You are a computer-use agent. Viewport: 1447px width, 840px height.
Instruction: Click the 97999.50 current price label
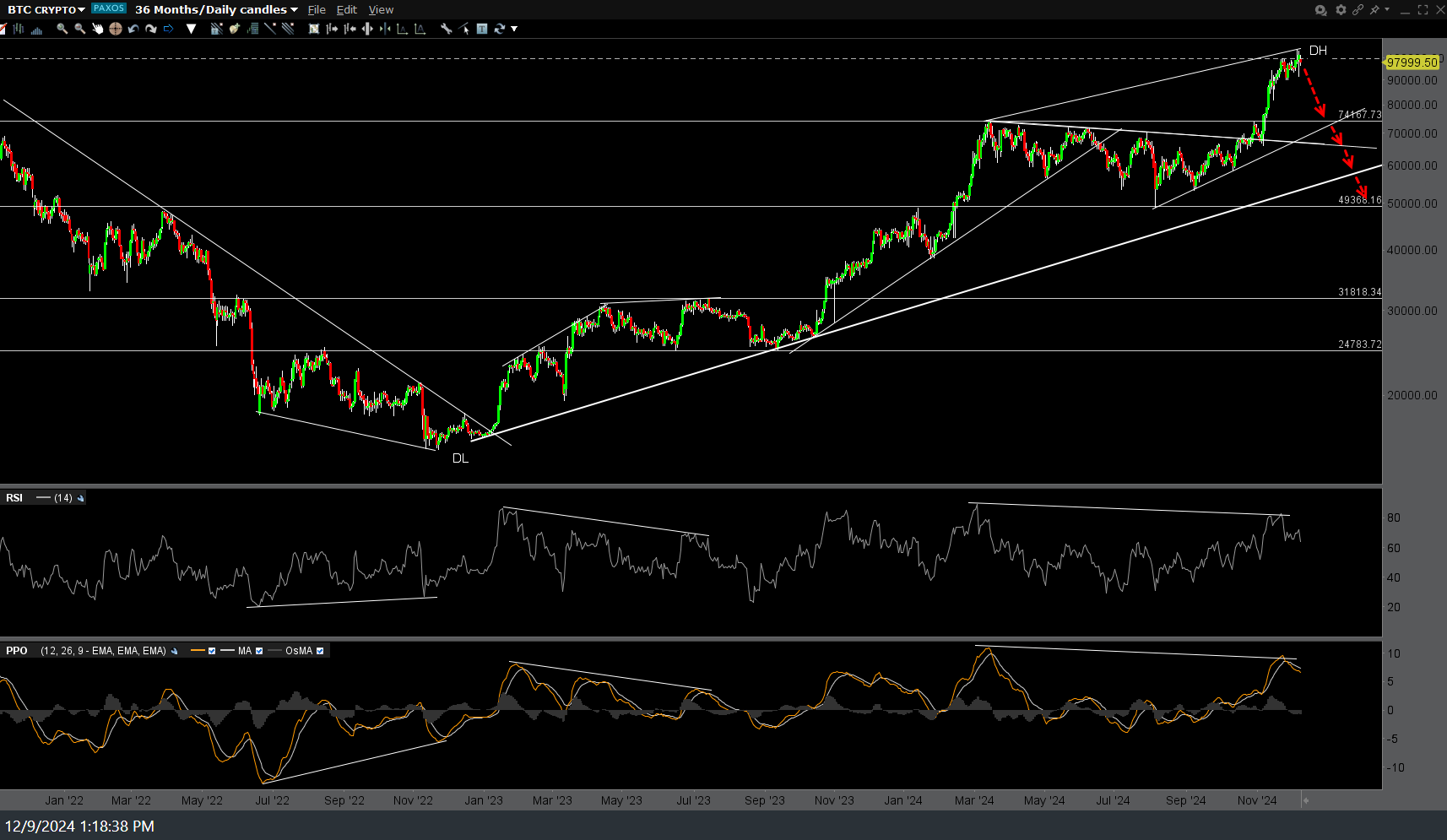point(1412,62)
